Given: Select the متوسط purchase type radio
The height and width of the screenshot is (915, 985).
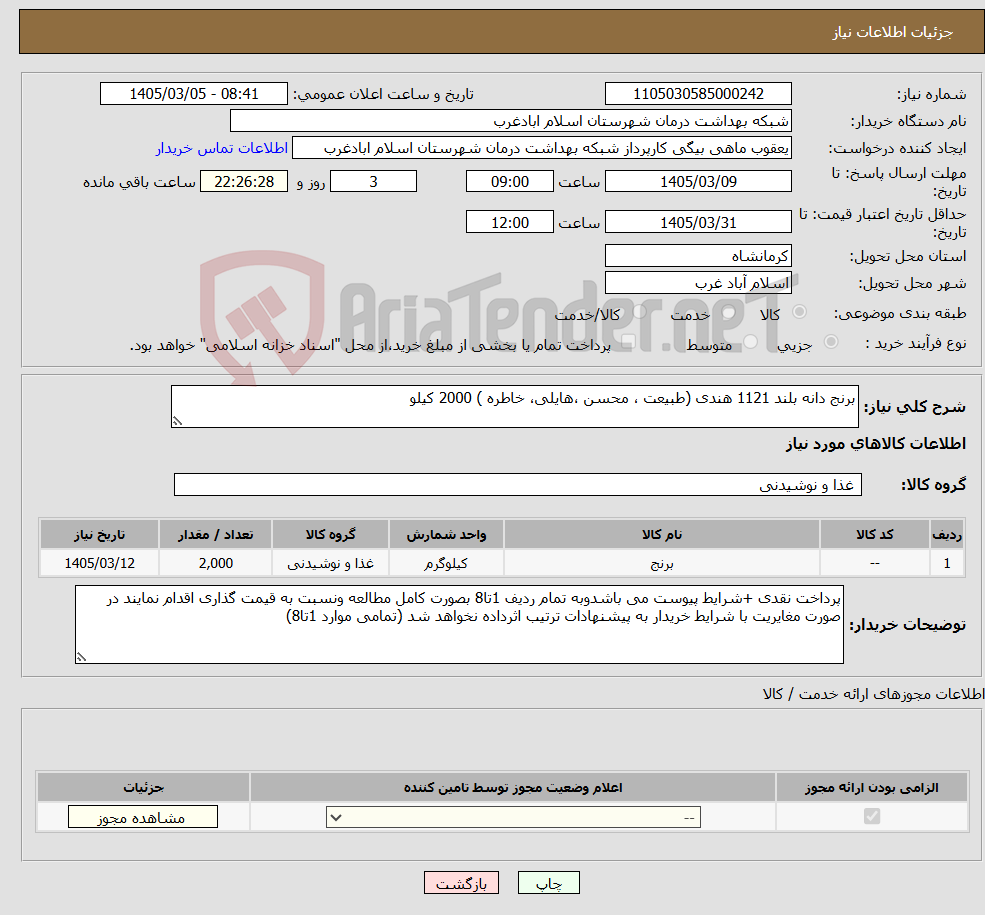Looking at the screenshot, I should click(x=750, y=342).
